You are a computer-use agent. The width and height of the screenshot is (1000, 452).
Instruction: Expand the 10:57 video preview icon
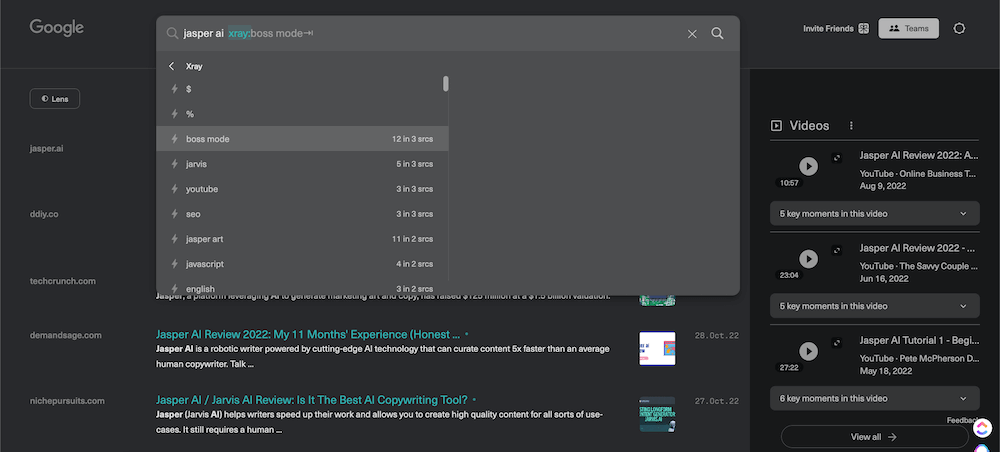click(837, 157)
